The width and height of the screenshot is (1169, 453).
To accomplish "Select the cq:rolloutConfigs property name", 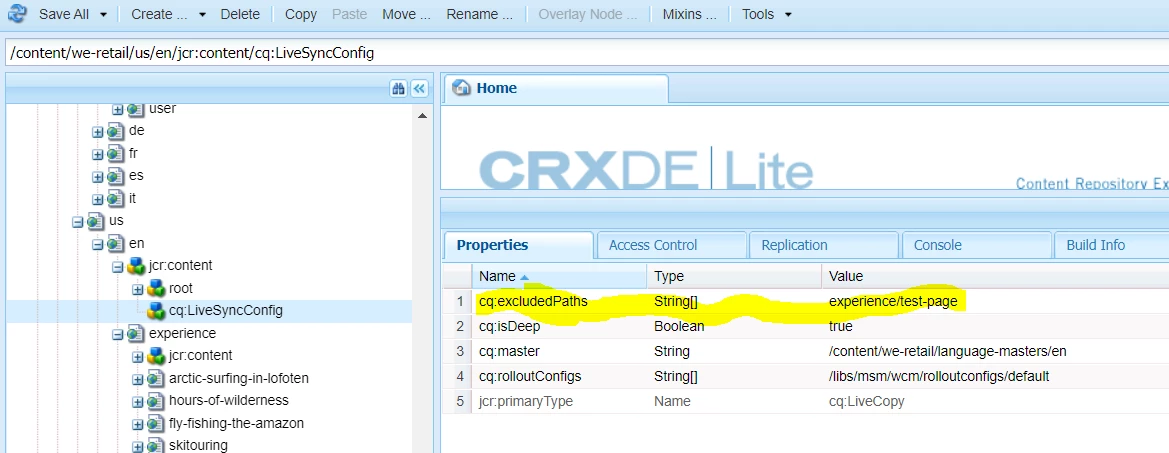I will click(x=530, y=377).
